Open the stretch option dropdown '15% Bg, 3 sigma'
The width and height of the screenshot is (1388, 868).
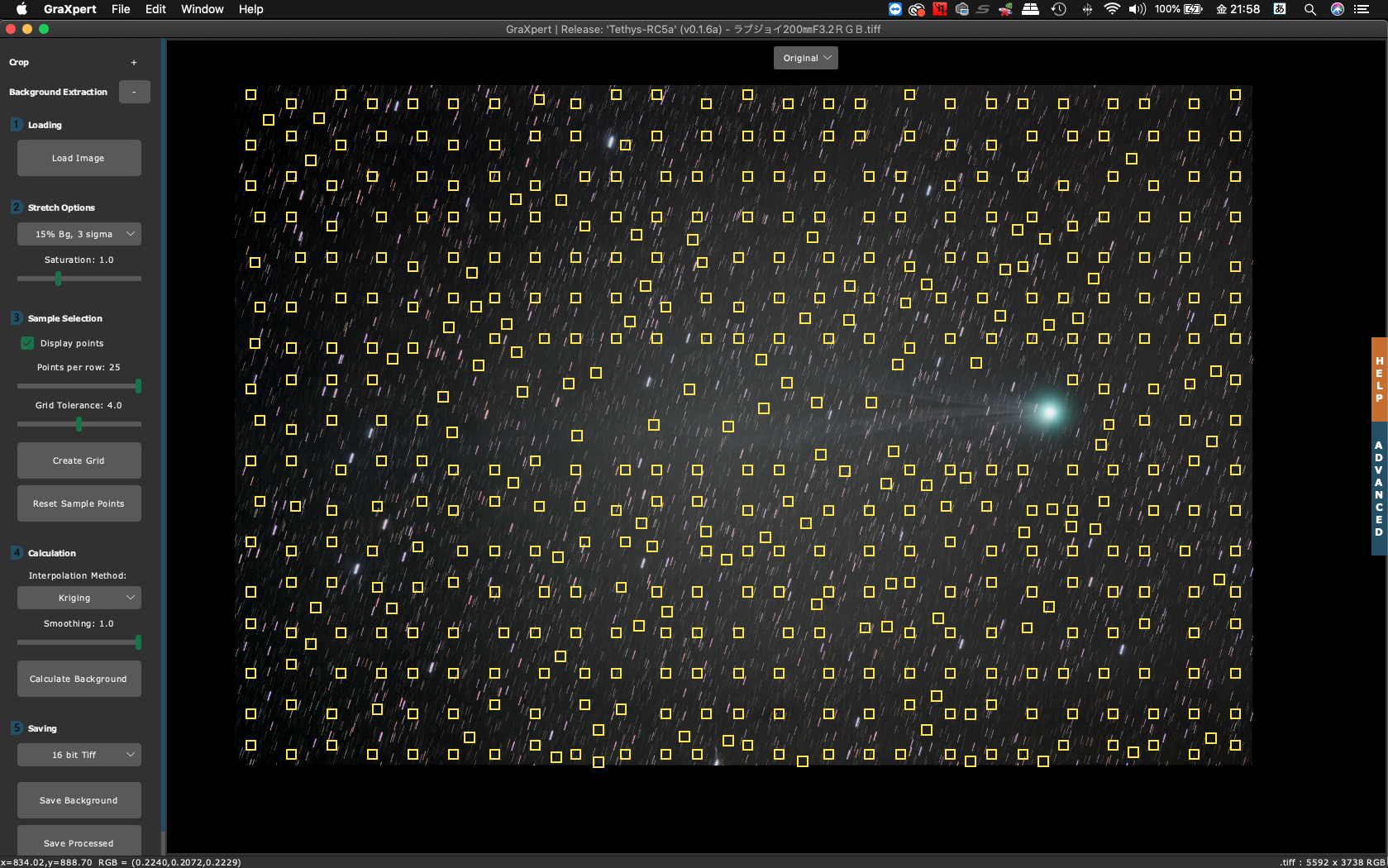pyautogui.click(x=79, y=234)
